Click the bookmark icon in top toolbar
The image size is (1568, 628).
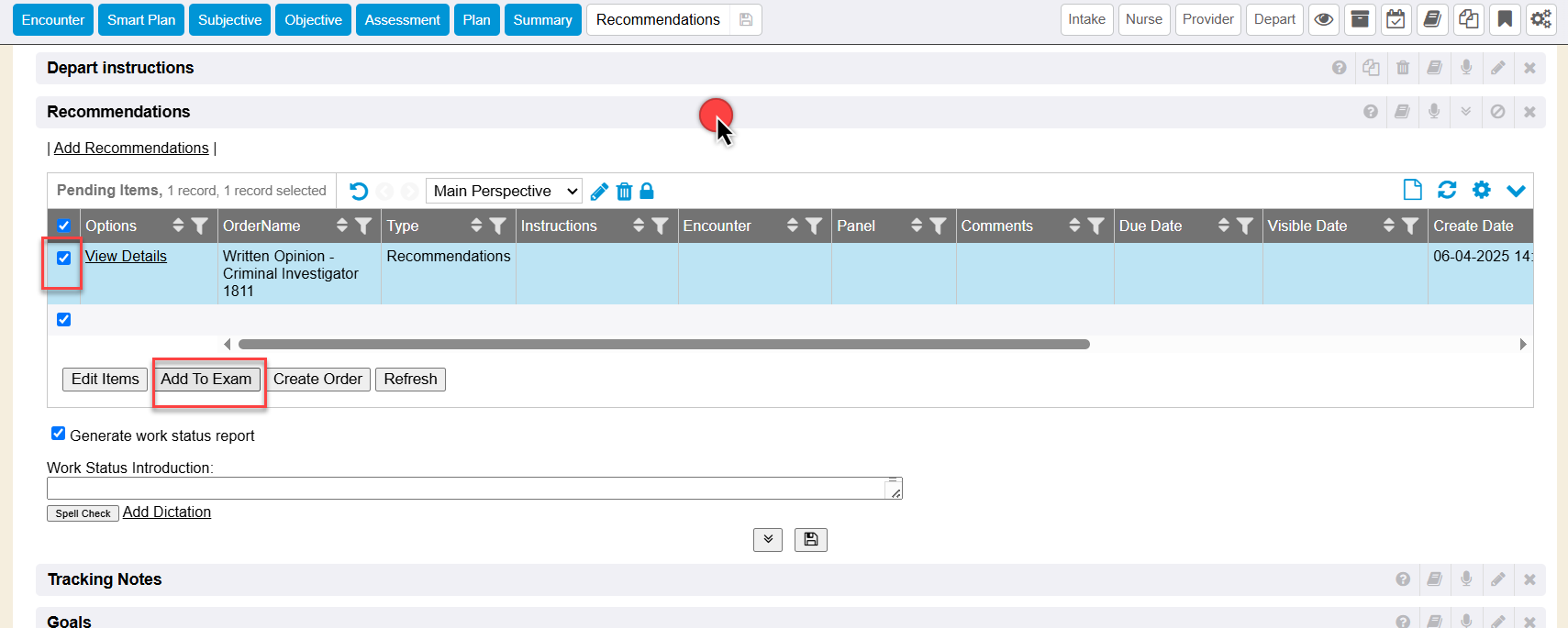[1505, 19]
